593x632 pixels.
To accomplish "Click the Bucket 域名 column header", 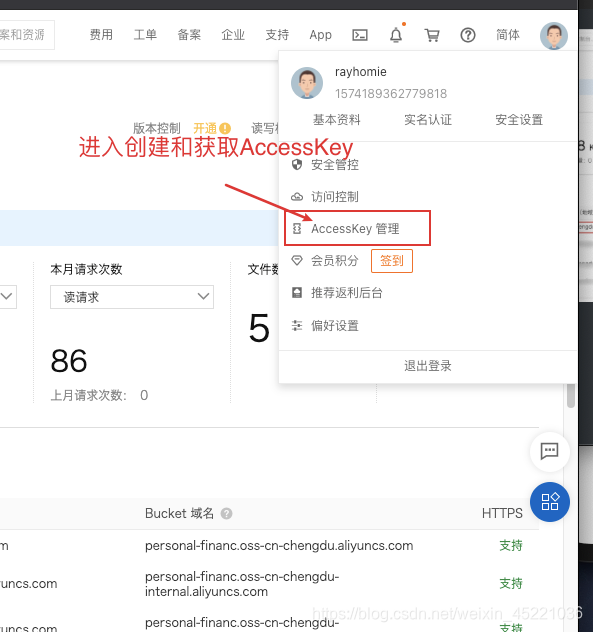I will click(x=179, y=514).
